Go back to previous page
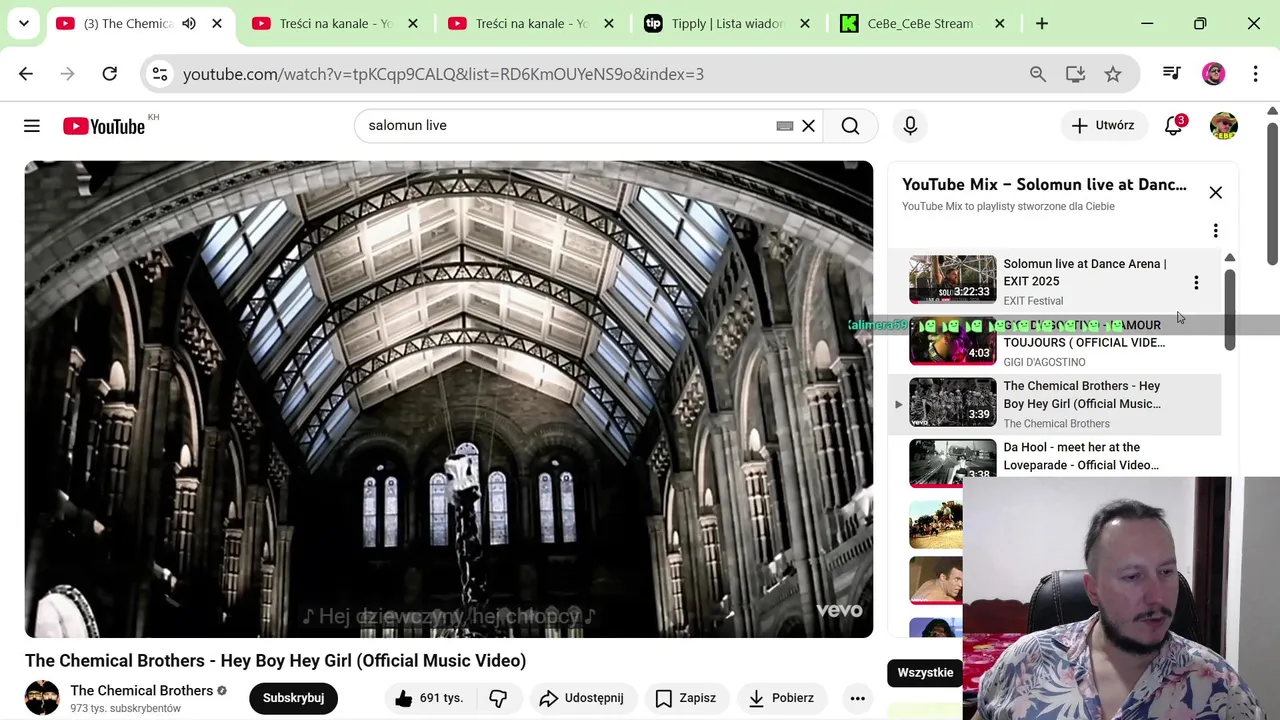1280x720 pixels. click(26, 73)
